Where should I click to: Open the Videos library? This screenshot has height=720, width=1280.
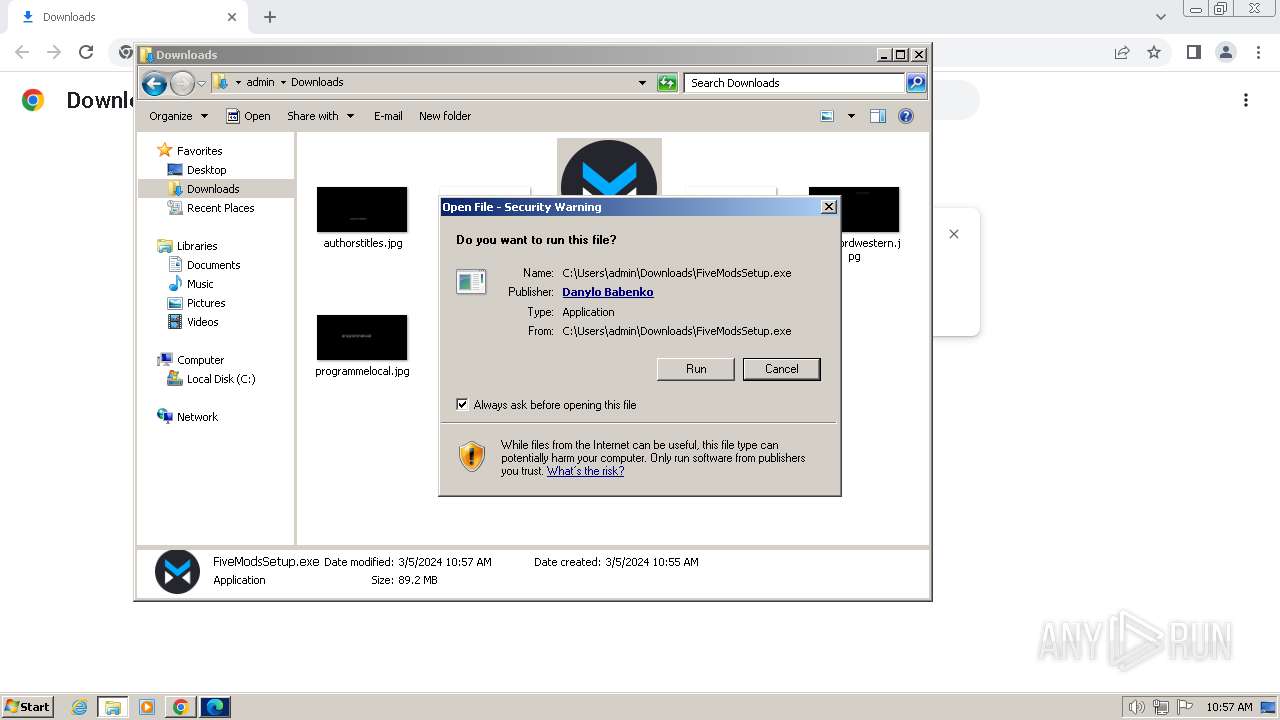(202, 322)
